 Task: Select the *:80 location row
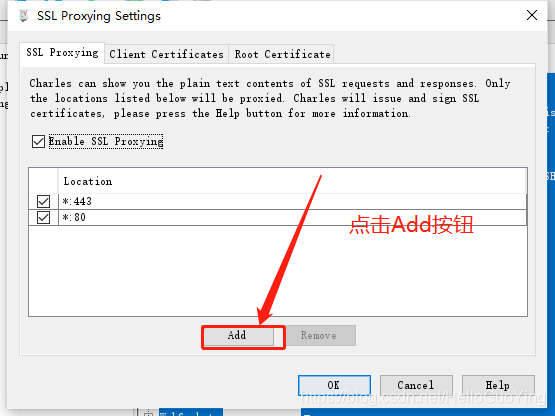point(278,217)
